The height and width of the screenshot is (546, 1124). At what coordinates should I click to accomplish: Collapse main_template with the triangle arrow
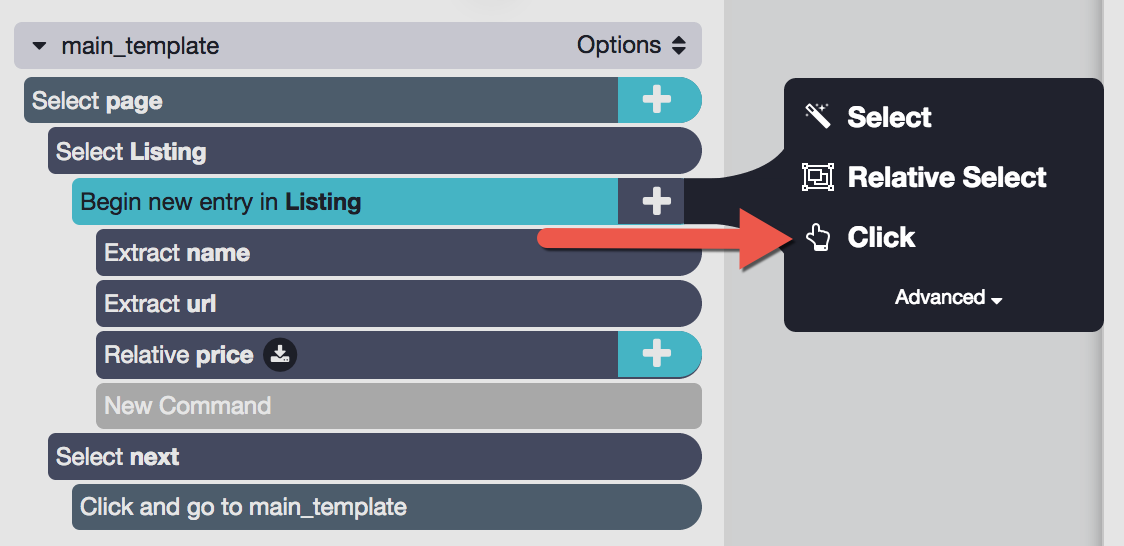click(x=39, y=46)
